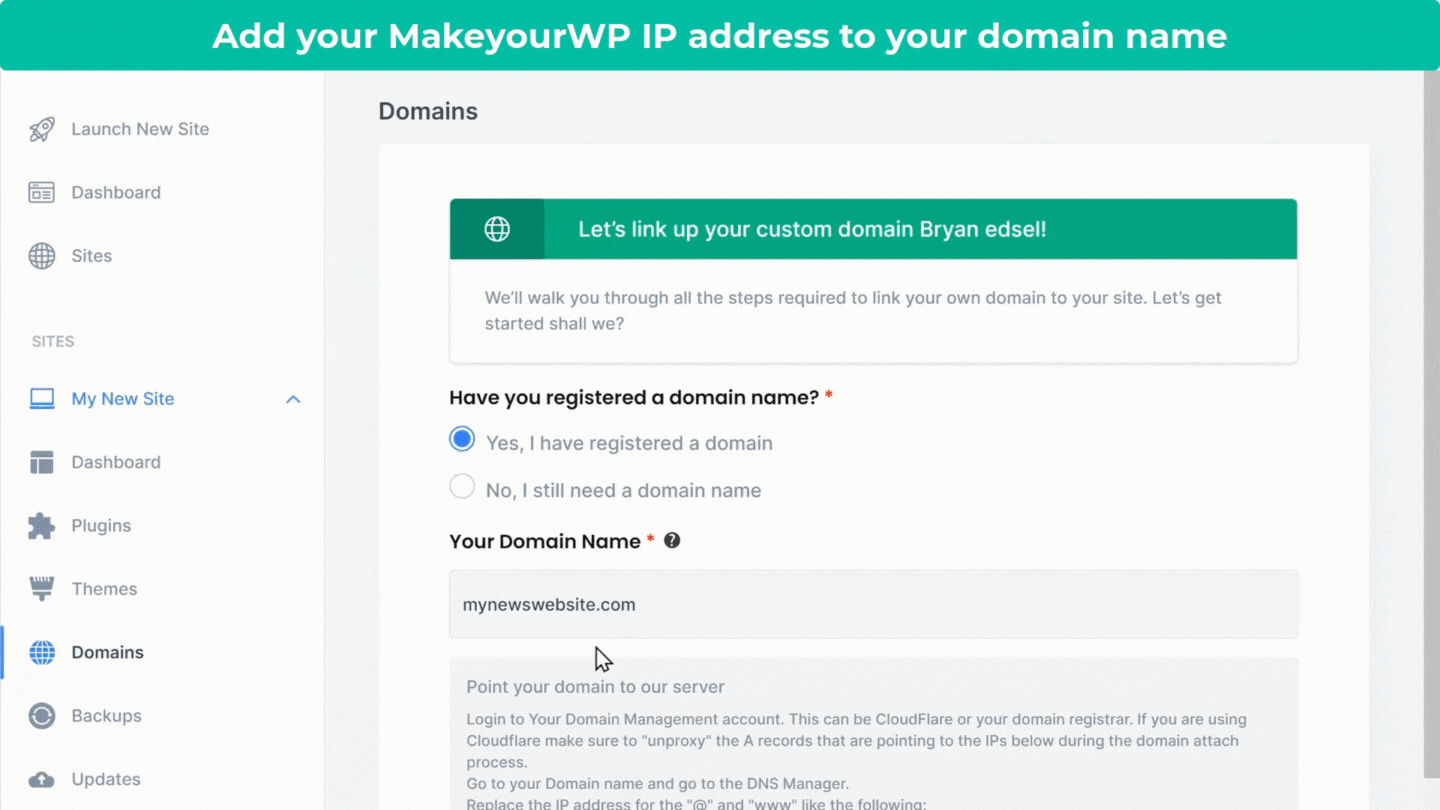Select the Plugins puzzle piece icon
The image size is (1440, 810).
[42, 526]
